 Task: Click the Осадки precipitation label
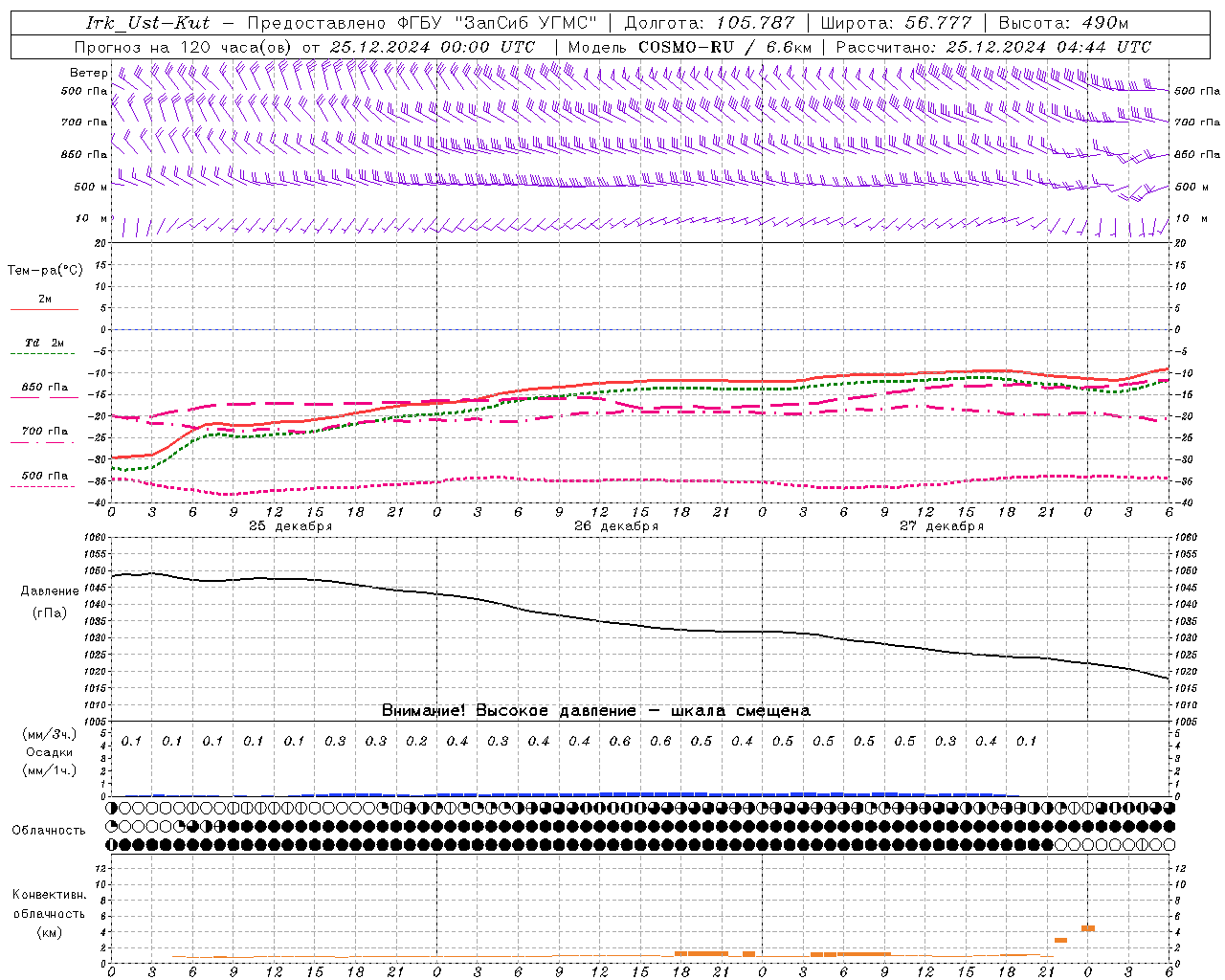50,752
